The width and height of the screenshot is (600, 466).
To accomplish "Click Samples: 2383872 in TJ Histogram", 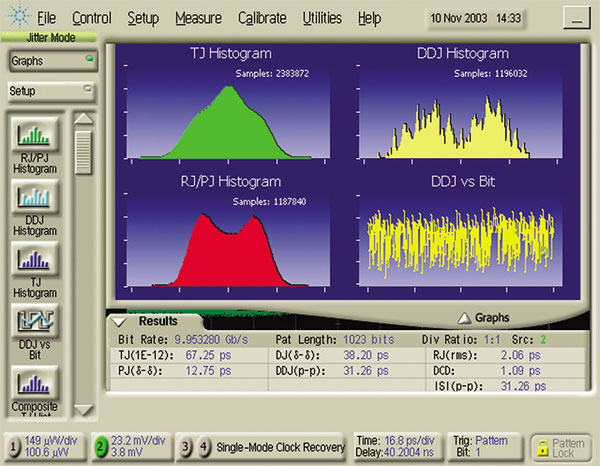I will 272,73.
